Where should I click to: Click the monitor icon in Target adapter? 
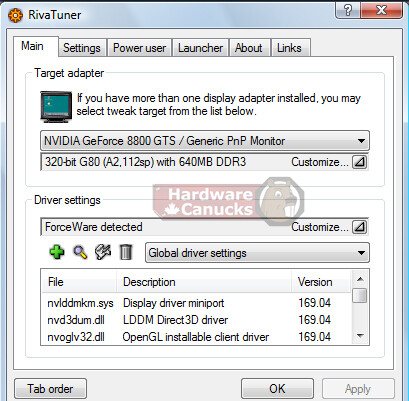click(56, 107)
